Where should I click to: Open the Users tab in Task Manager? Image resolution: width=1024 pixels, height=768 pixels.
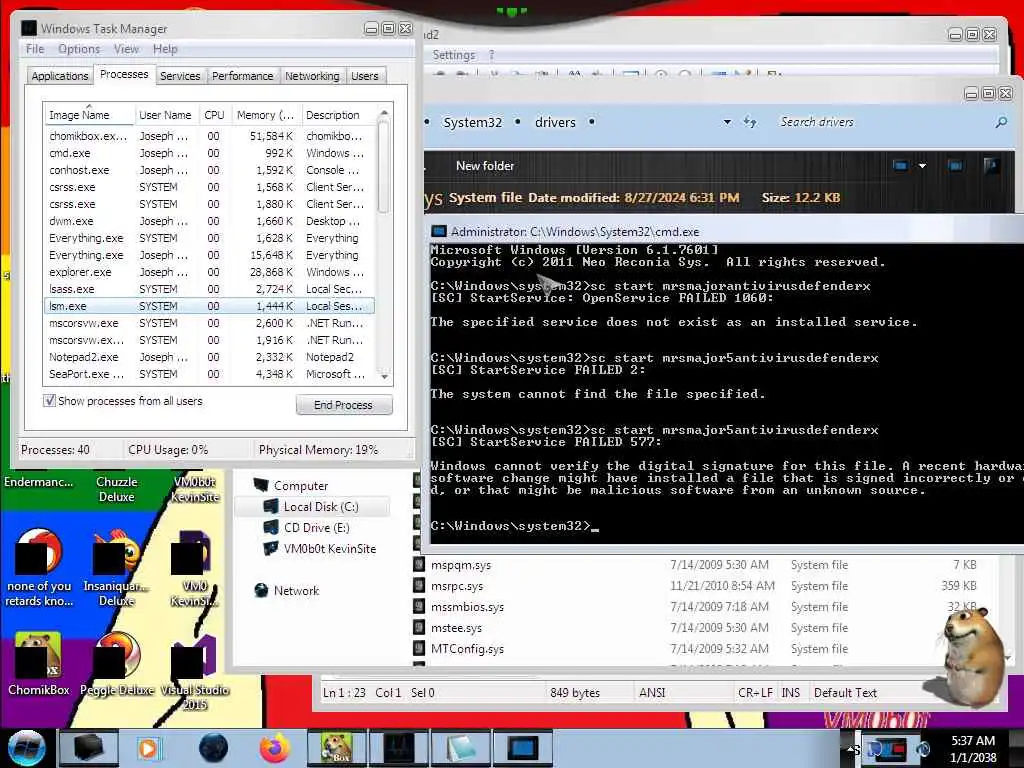[x=364, y=76]
